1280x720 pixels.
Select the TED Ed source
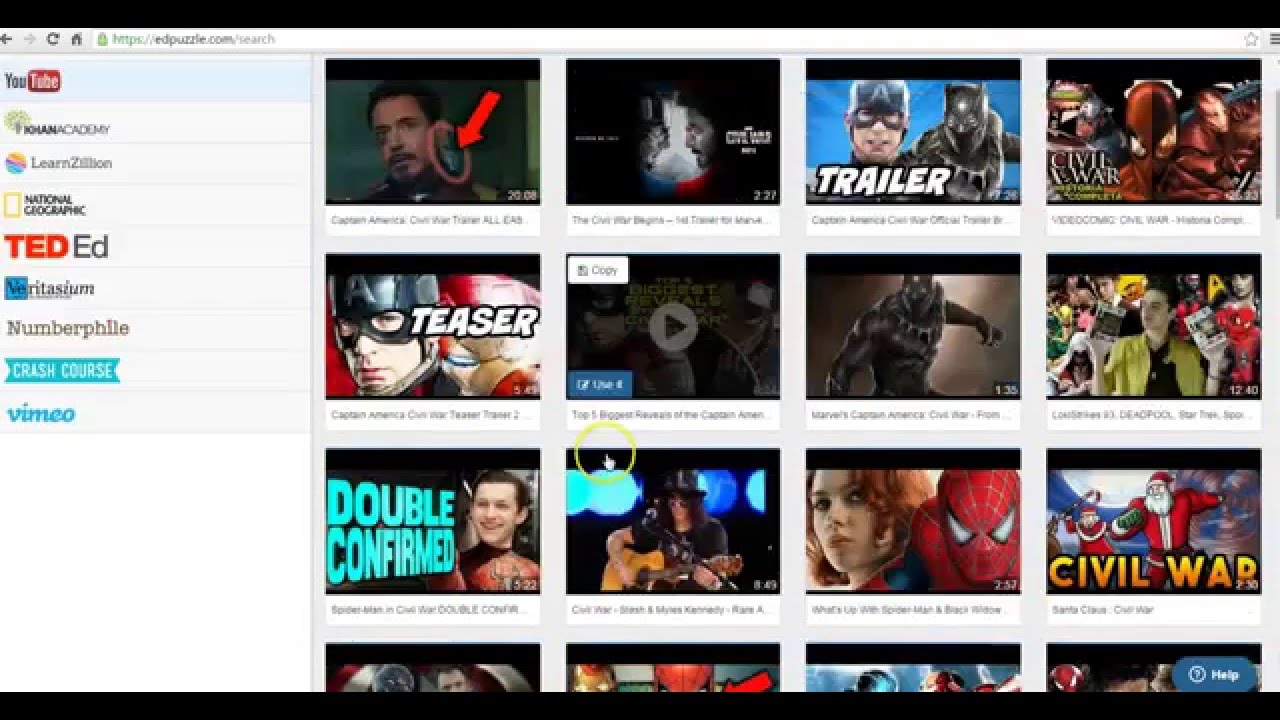155,247
